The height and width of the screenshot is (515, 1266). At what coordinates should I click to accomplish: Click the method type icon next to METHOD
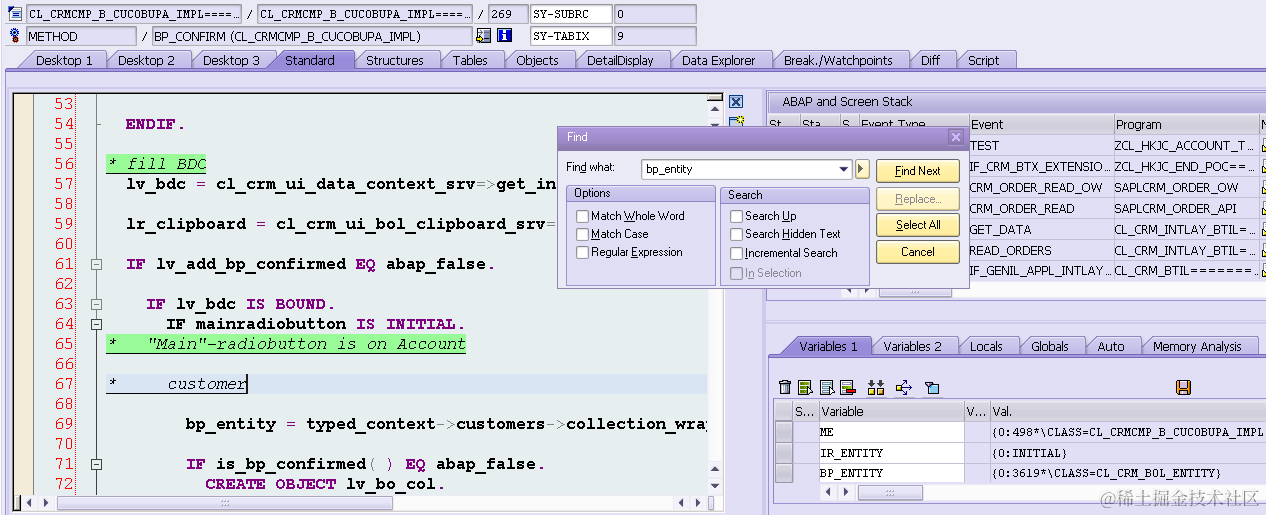[15, 36]
